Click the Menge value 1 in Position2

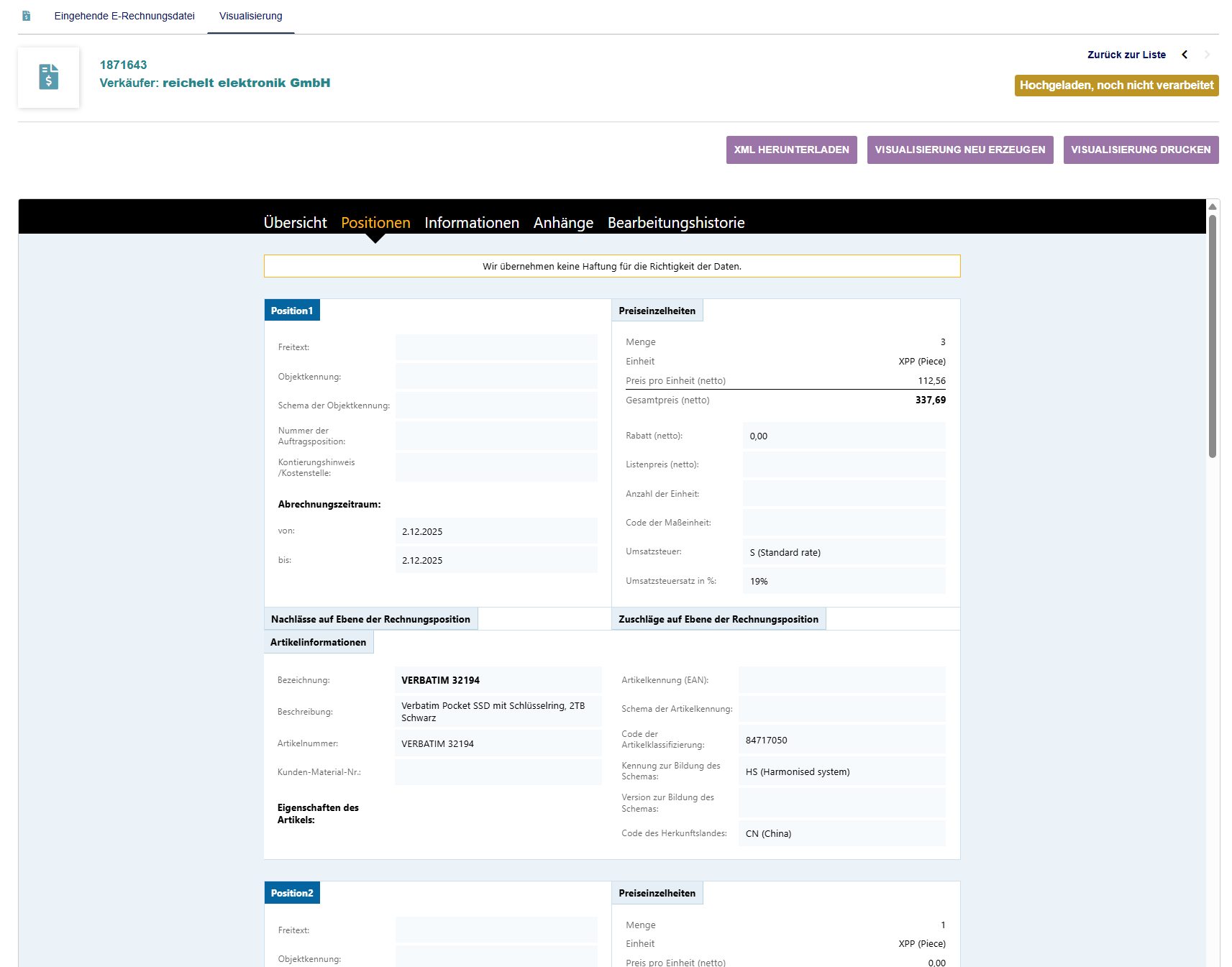click(943, 925)
